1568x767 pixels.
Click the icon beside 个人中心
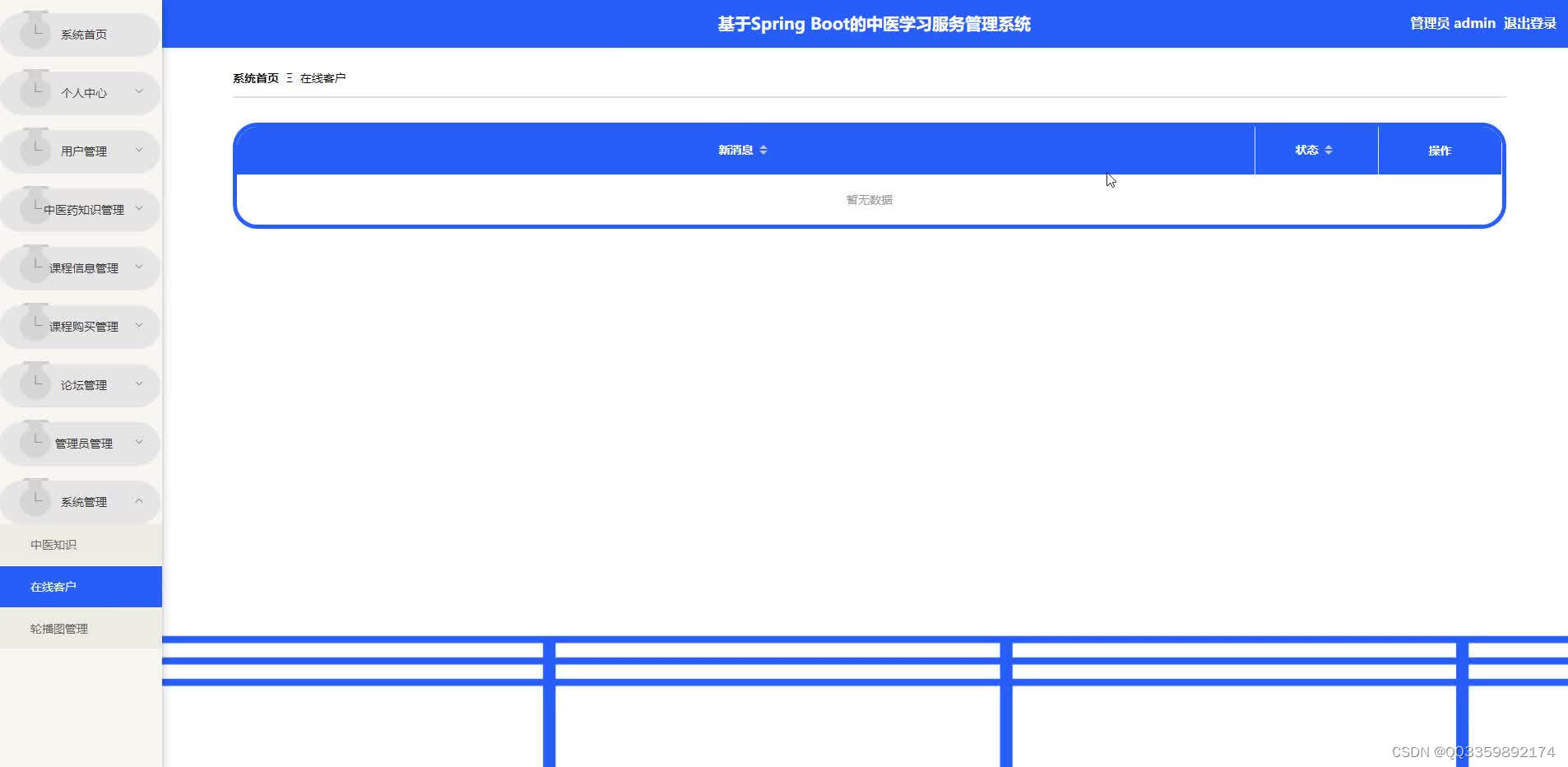[x=35, y=90]
